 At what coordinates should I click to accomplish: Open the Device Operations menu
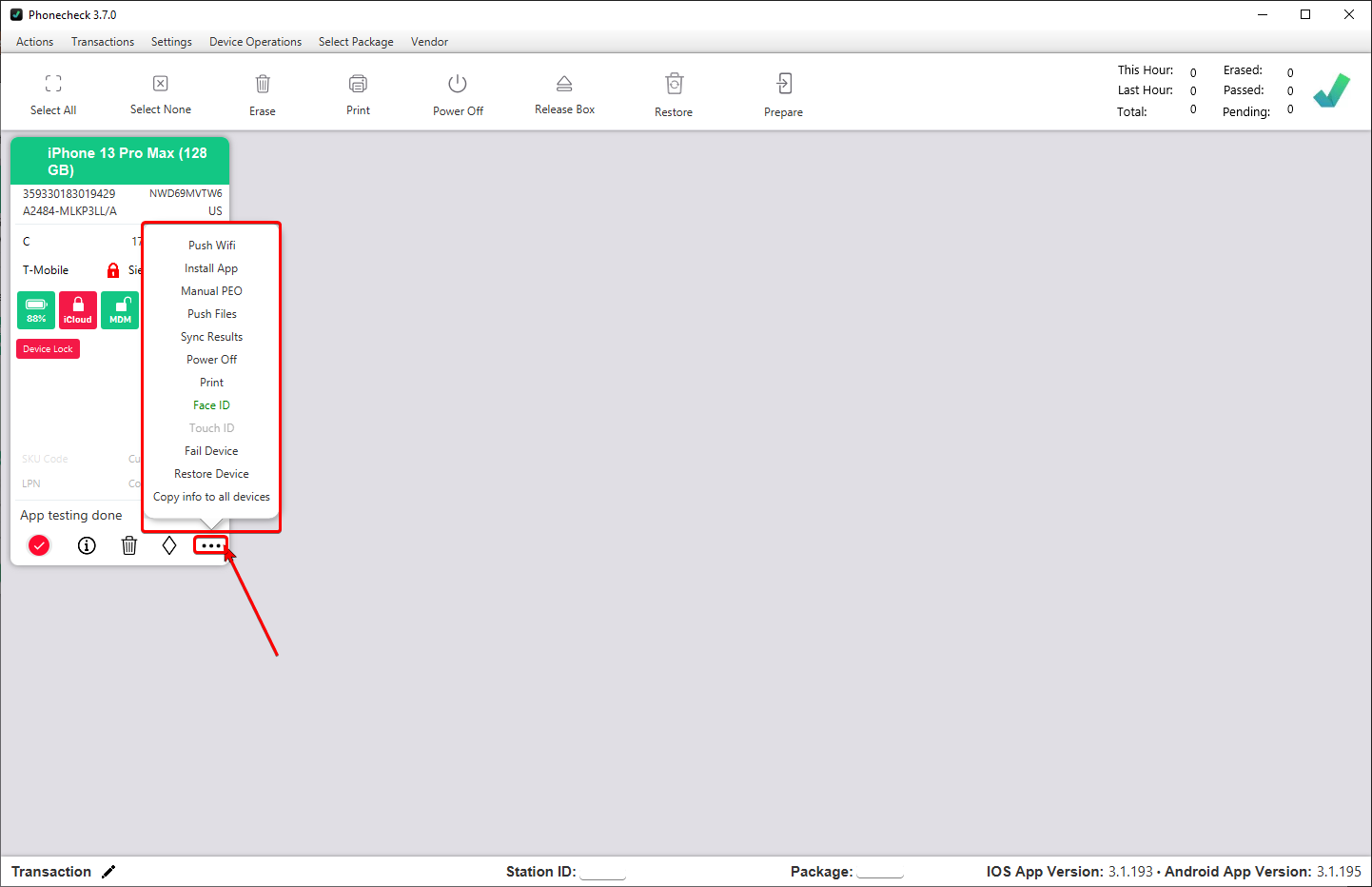255,42
